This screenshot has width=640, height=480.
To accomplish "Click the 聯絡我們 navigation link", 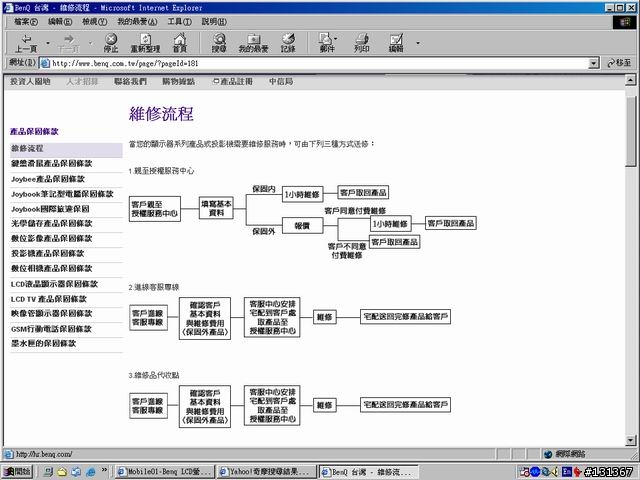I will [130, 82].
